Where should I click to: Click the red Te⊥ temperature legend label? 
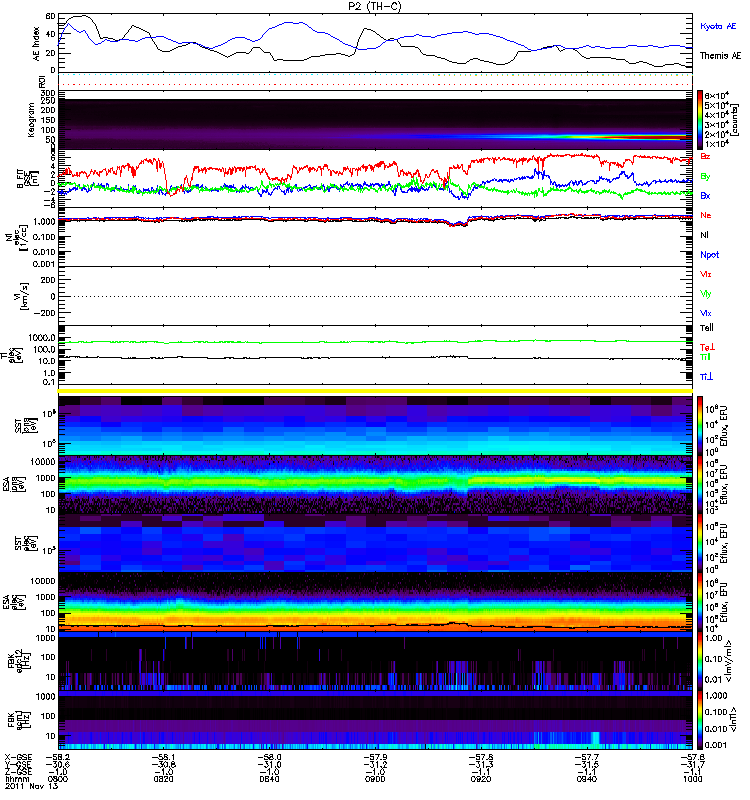coord(706,347)
